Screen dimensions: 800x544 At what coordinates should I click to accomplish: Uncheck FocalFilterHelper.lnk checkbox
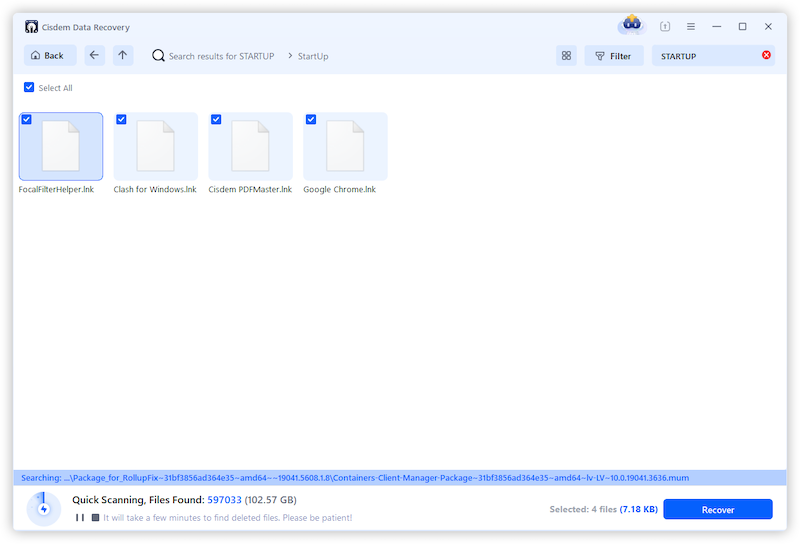[x=27, y=119]
